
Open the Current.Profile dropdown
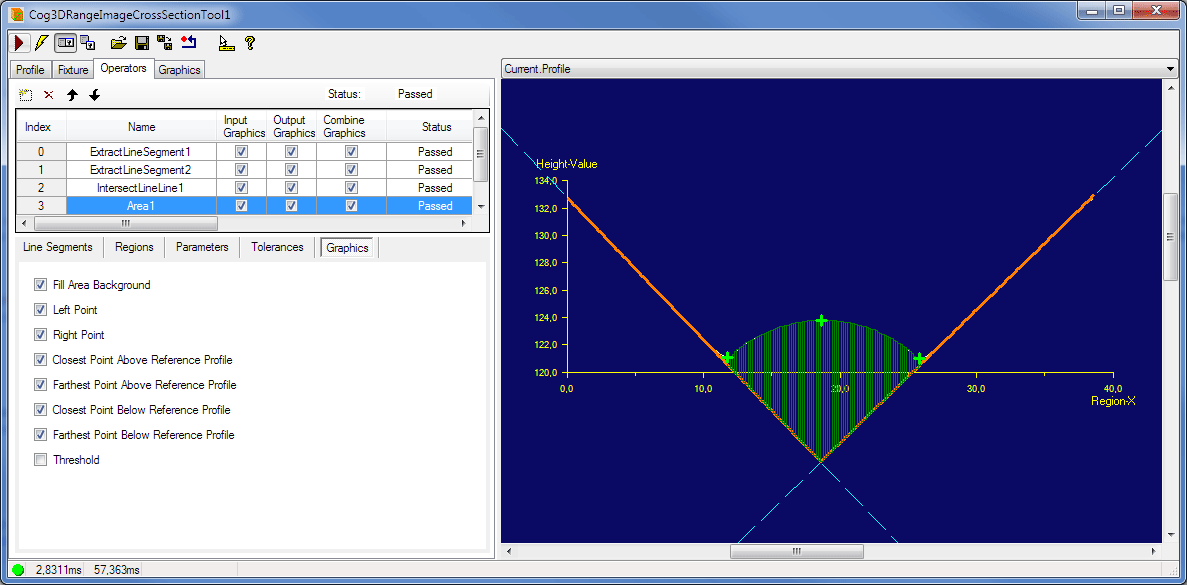(x=1168, y=69)
